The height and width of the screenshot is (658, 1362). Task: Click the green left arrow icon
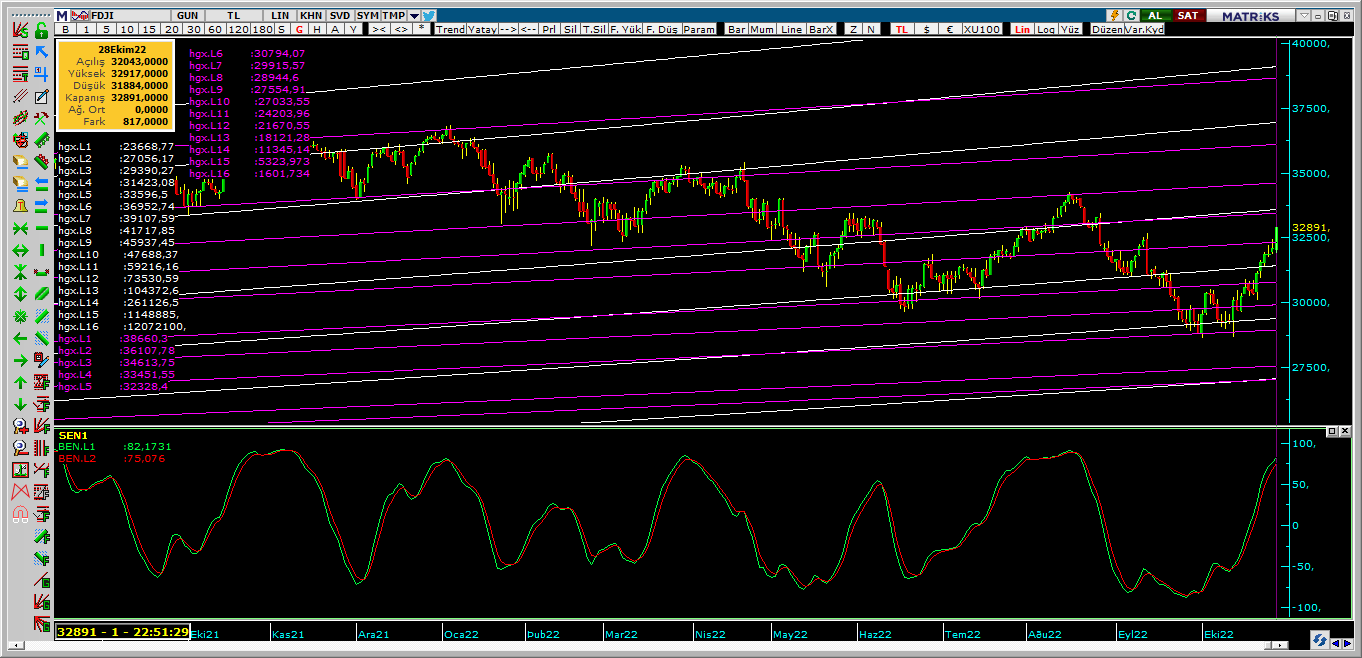pos(20,339)
